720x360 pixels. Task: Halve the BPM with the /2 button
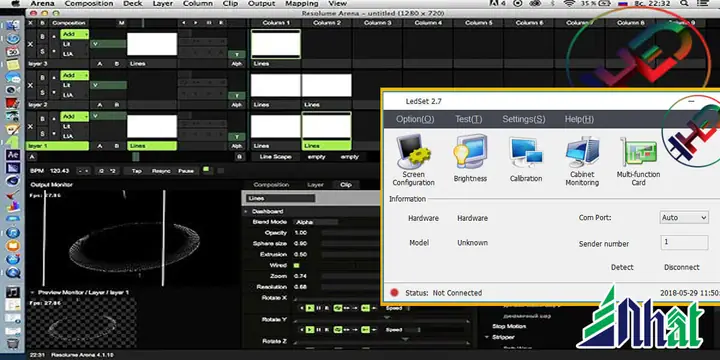tap(101, 171)
